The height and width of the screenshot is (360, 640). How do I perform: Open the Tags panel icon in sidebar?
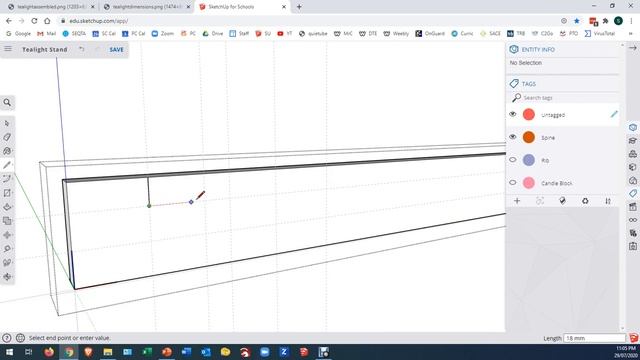633,193
